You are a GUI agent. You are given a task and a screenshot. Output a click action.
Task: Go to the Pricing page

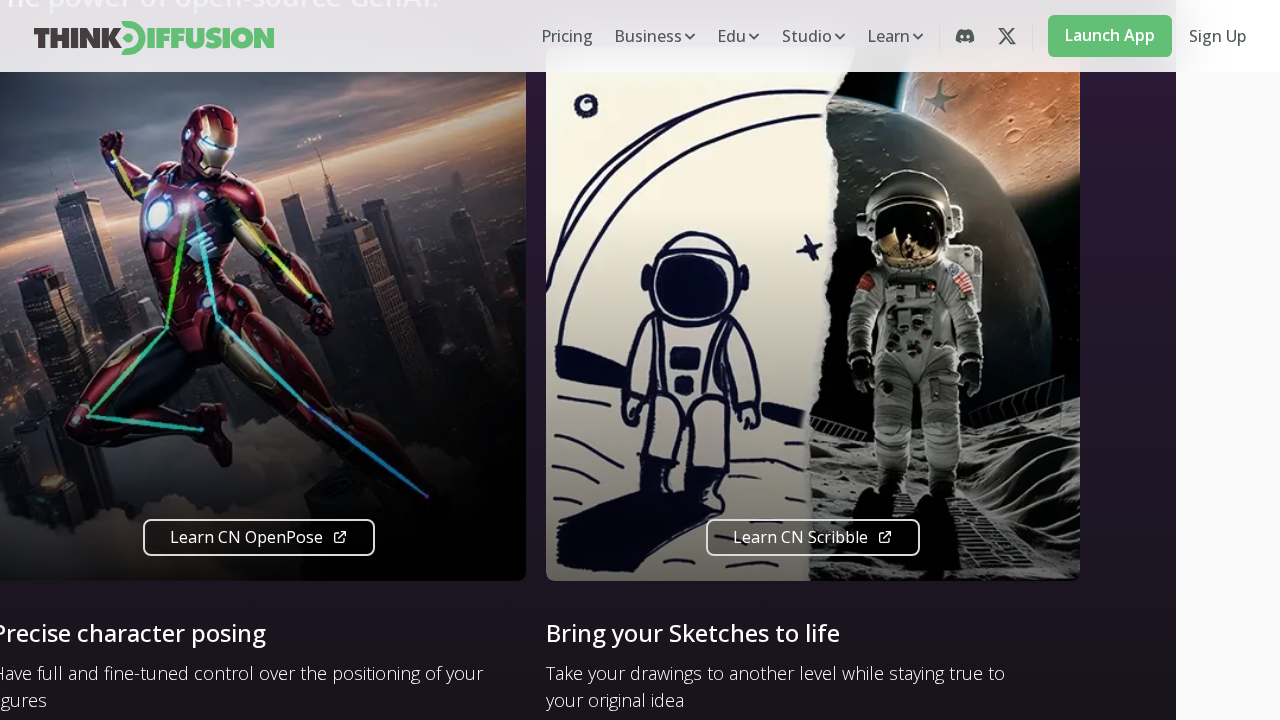click(567, 36)
